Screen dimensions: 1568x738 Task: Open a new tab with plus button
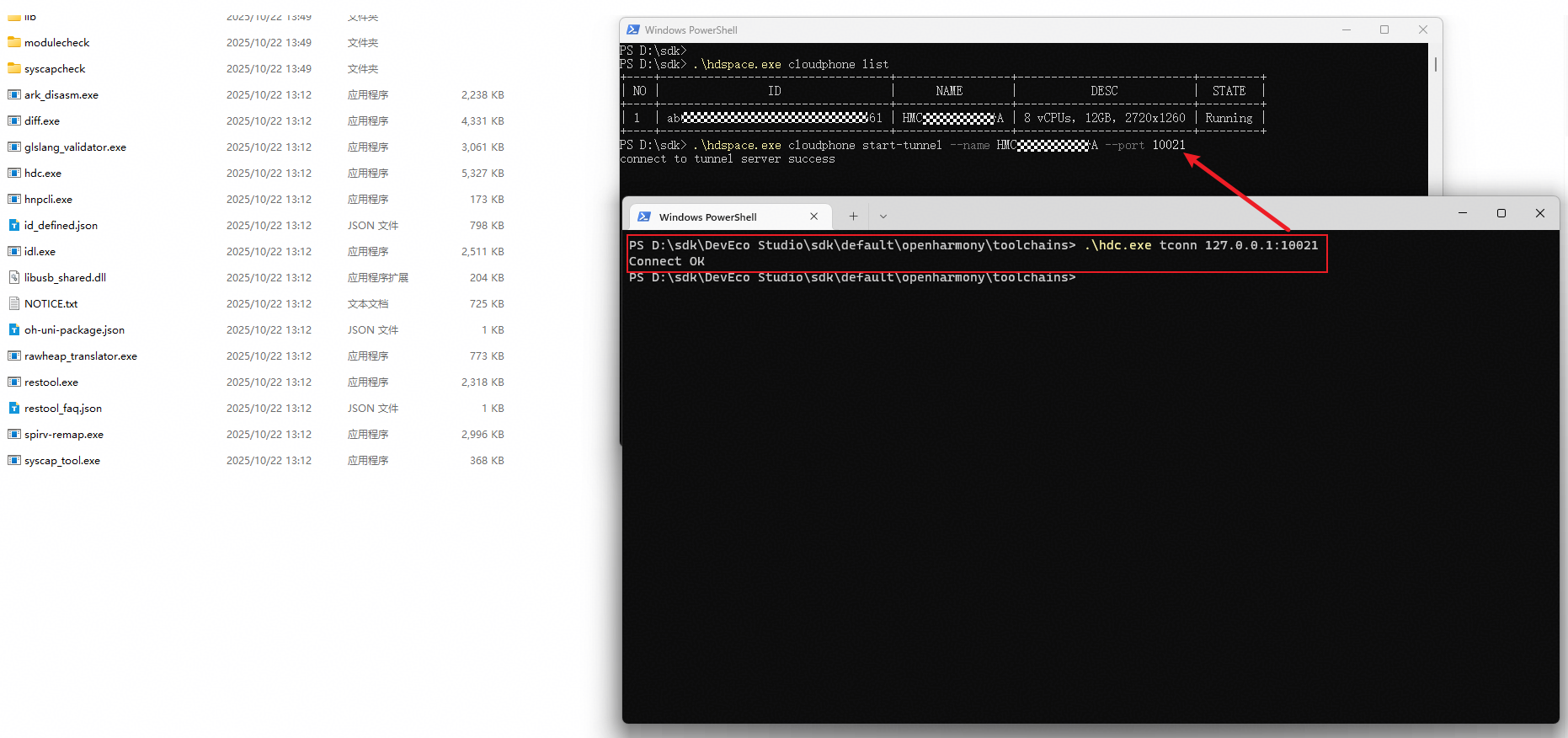[853, 216]
